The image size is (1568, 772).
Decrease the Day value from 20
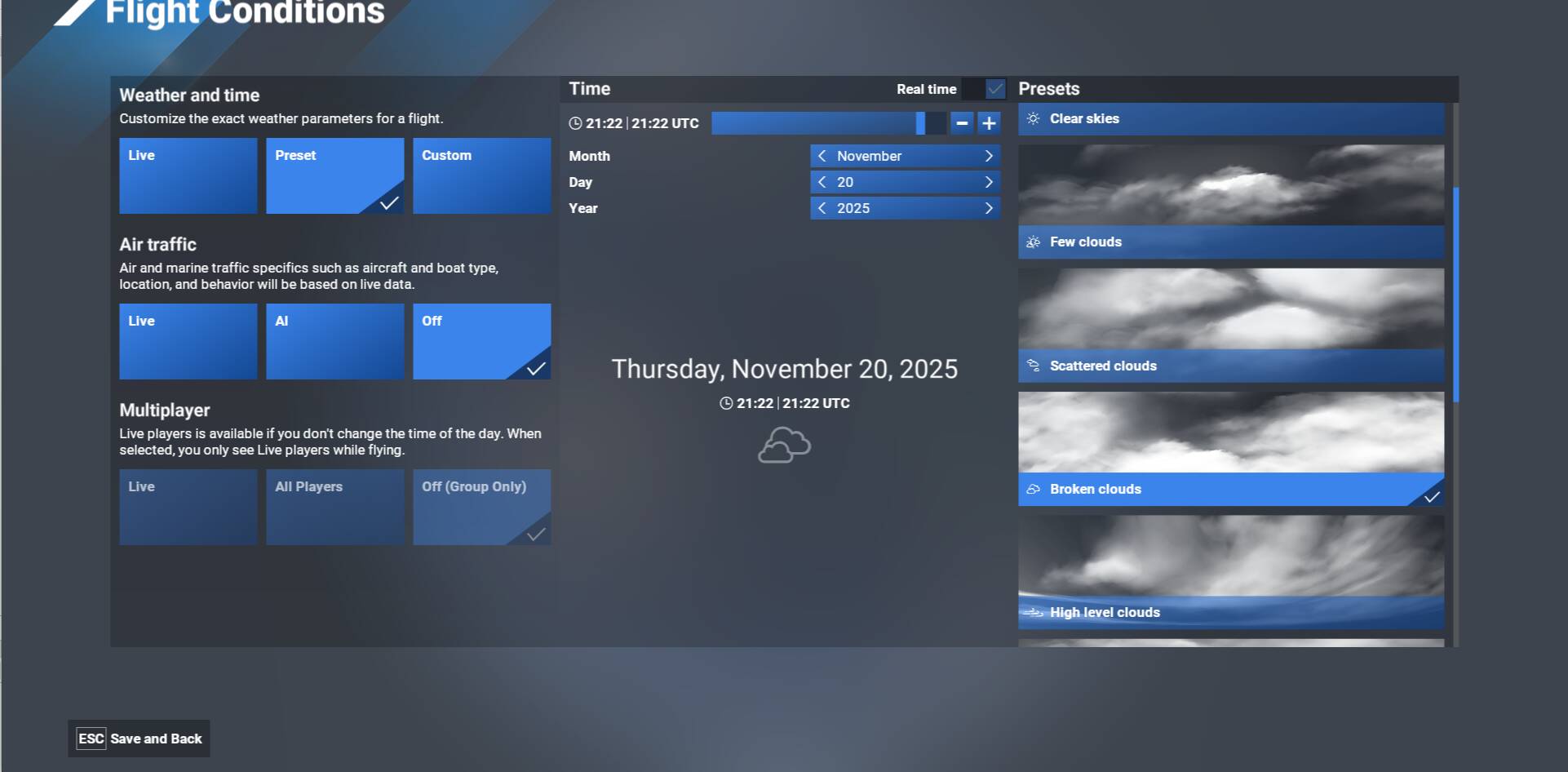click(x=822, y=182)
